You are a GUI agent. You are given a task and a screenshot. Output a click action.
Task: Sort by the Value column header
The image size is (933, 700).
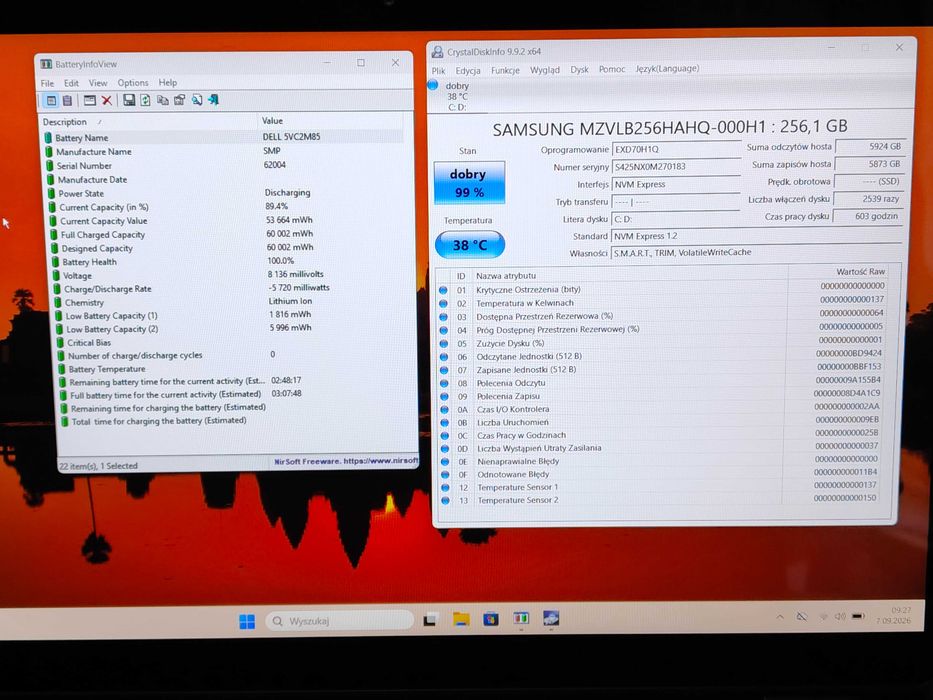(x=330, y=121)
